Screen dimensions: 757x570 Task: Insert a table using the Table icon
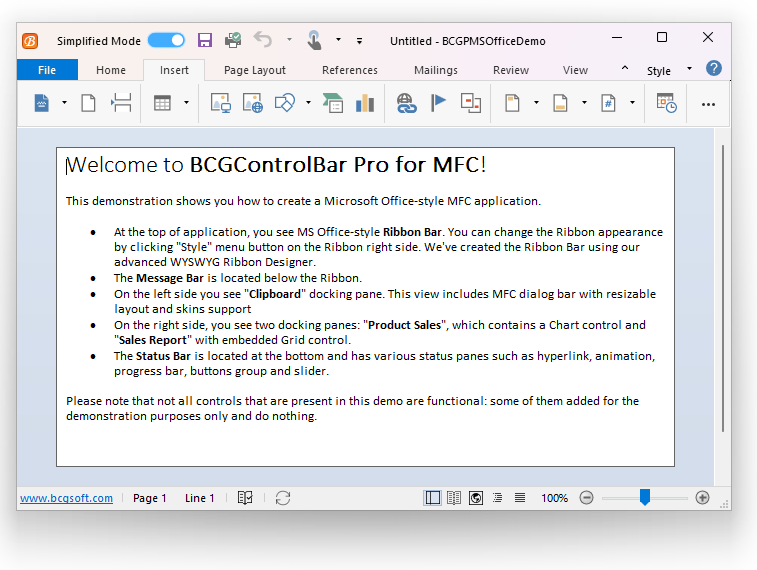coord(162,103)
